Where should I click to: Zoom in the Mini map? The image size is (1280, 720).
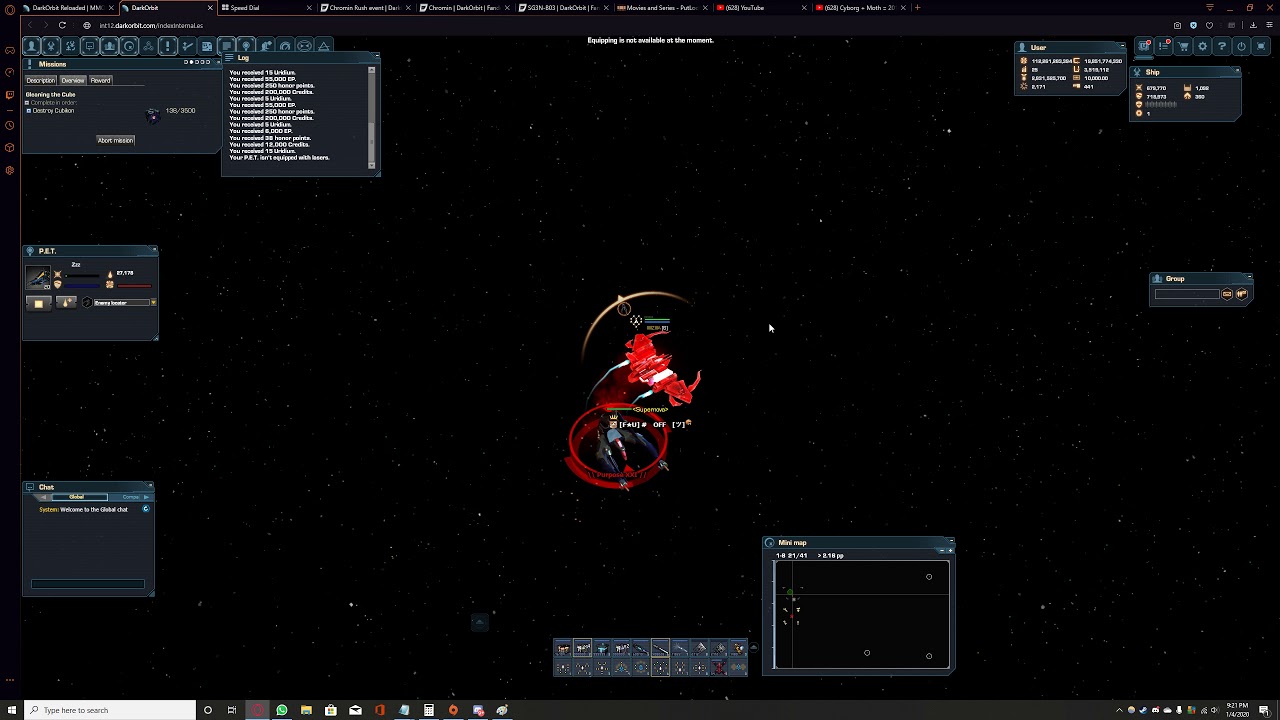point(950,551)
